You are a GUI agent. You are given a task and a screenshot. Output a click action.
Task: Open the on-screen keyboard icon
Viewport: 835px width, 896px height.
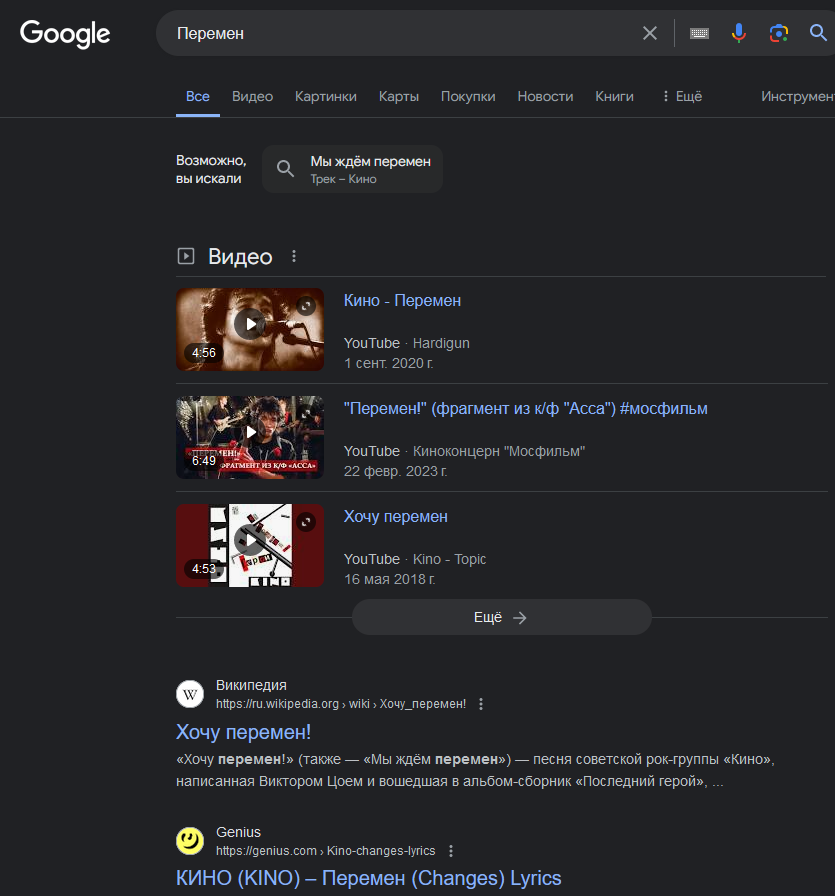pos(699,33)
